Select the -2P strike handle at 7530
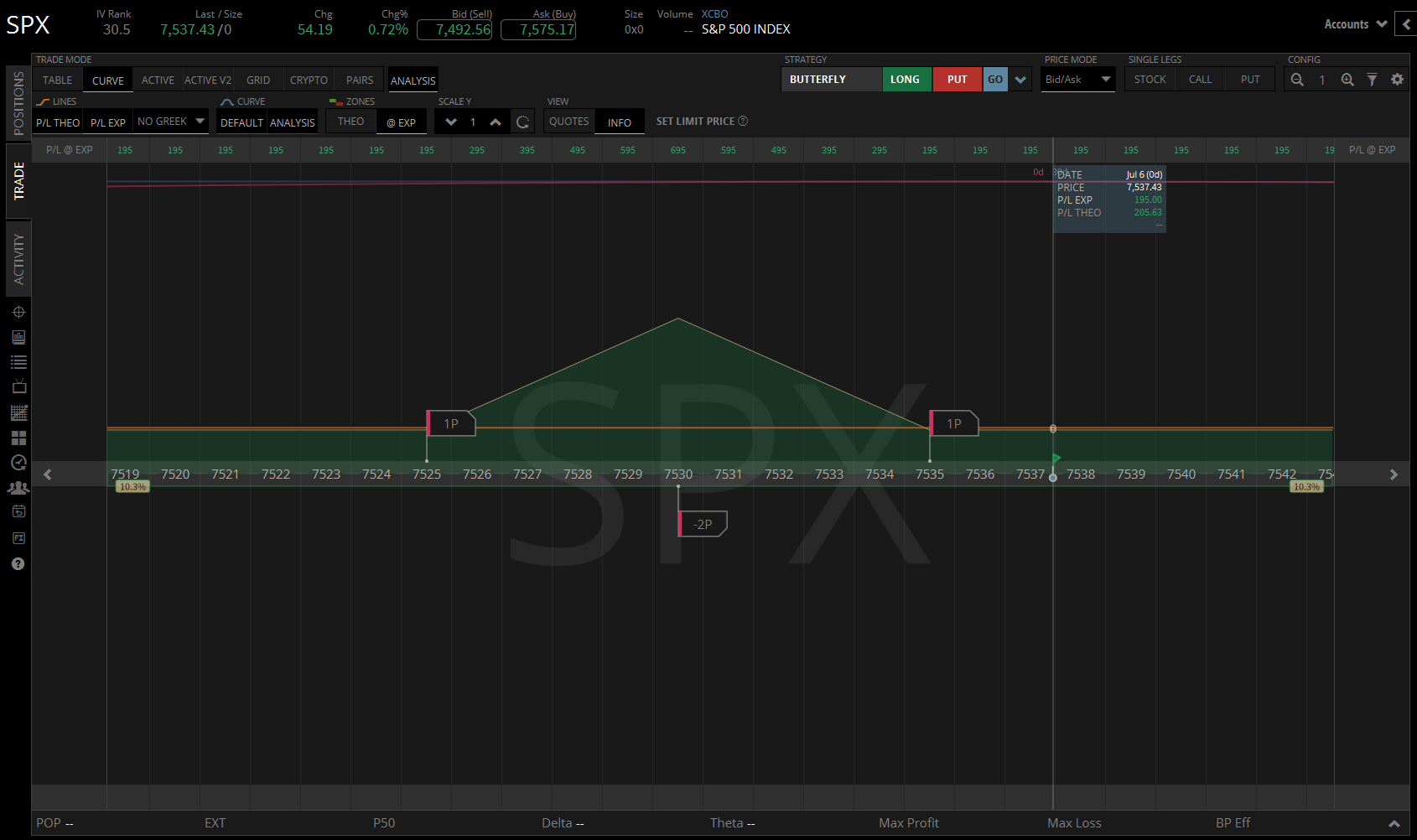1417x840 pixels. (703, 524)
